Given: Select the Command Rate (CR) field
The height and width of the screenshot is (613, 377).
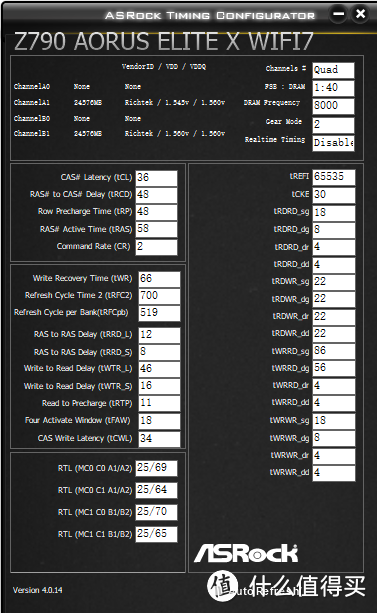Looking at the screenshot, I should [x=156, y=247].
